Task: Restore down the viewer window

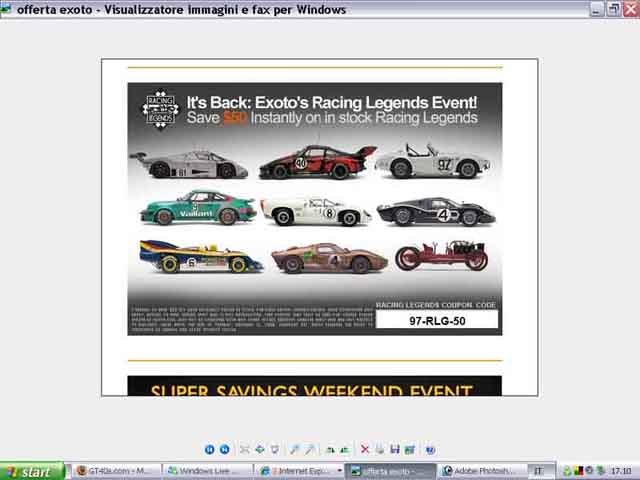Action: click(x=613, y=9)
